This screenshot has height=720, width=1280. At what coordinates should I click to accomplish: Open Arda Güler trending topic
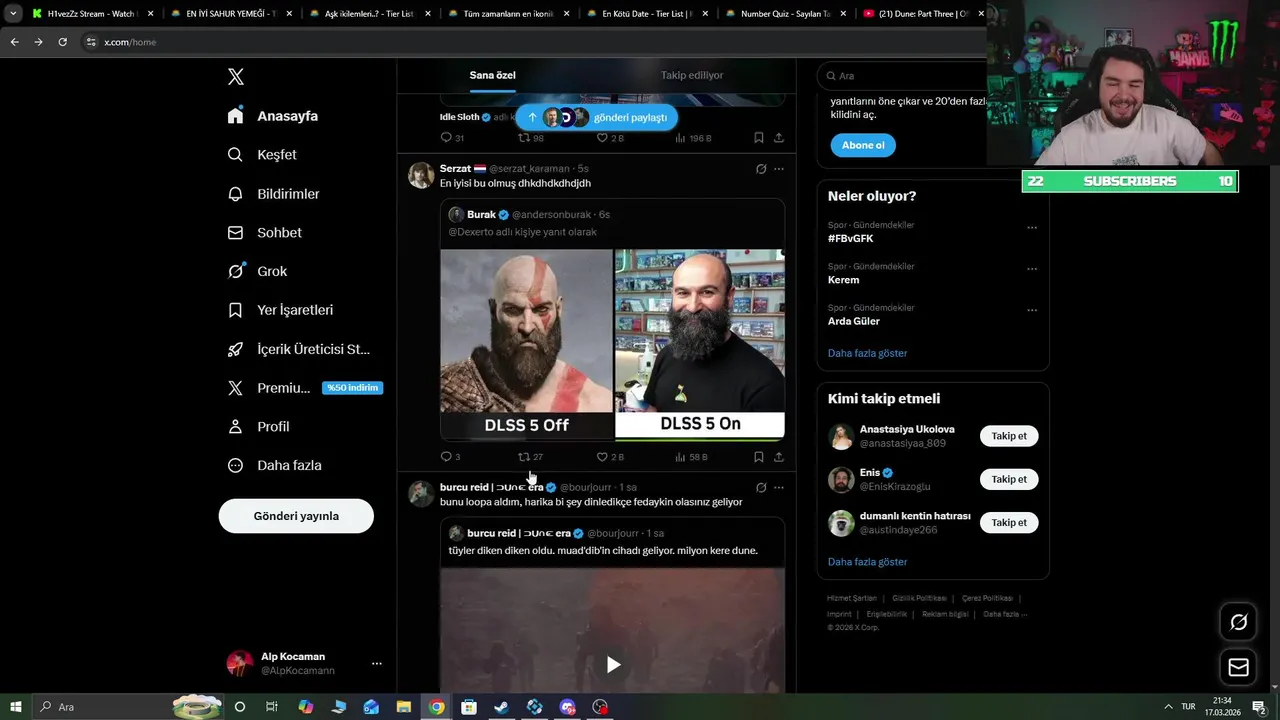(x=854, y=321)
